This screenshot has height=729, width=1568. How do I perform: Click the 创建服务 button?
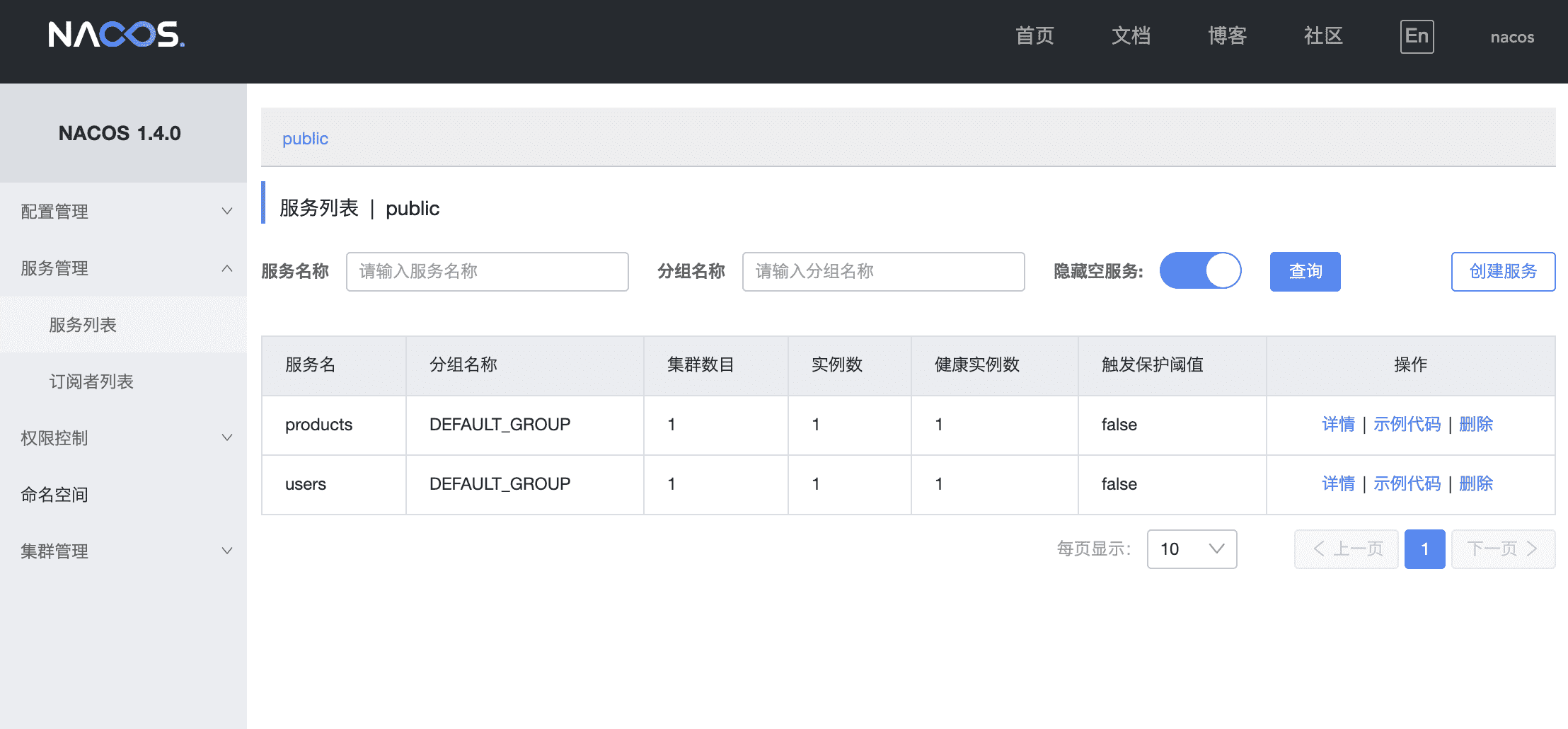pos(1503,272)
